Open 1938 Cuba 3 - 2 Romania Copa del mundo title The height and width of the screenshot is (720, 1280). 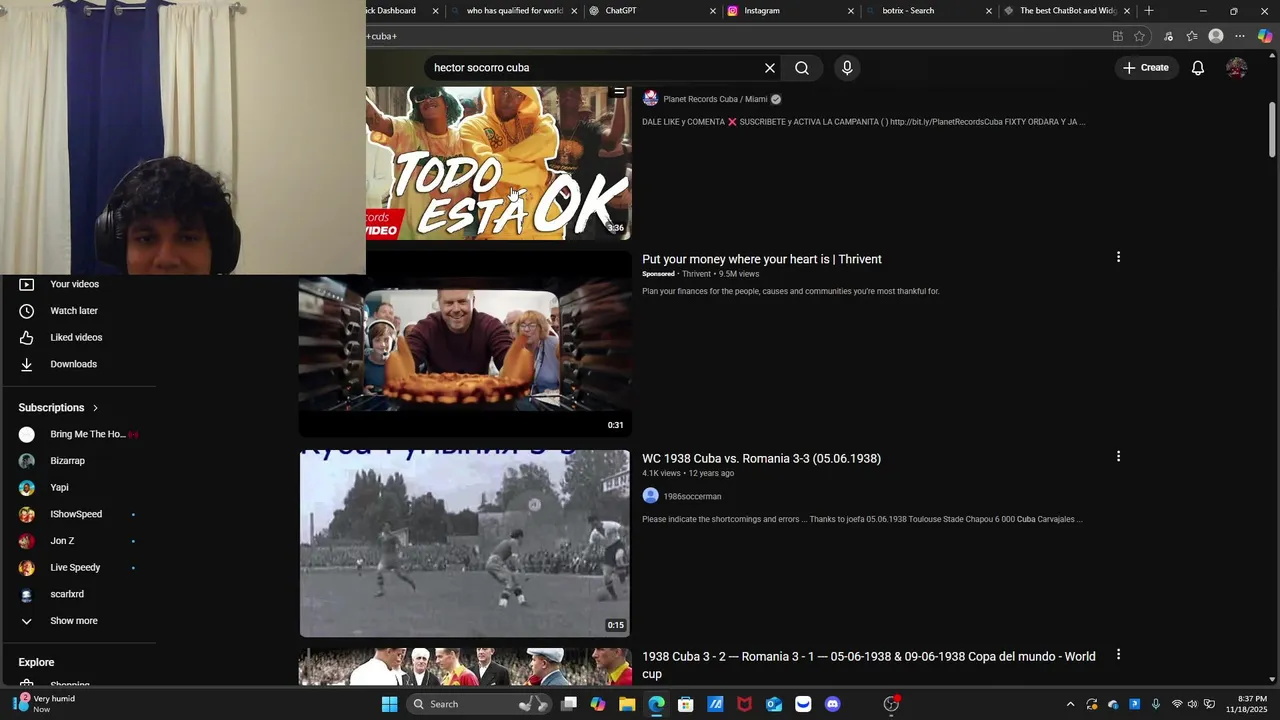[x=868, y=665]
